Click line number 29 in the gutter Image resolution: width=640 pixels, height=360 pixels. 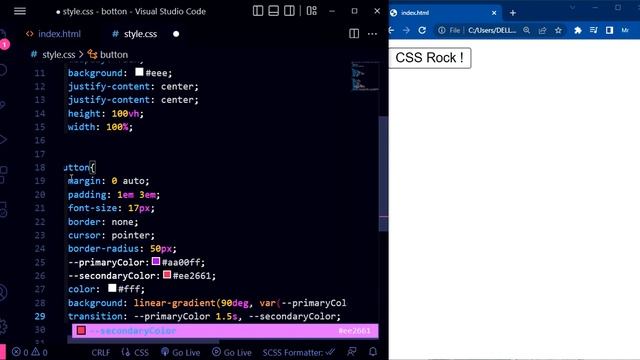point(40,316)
